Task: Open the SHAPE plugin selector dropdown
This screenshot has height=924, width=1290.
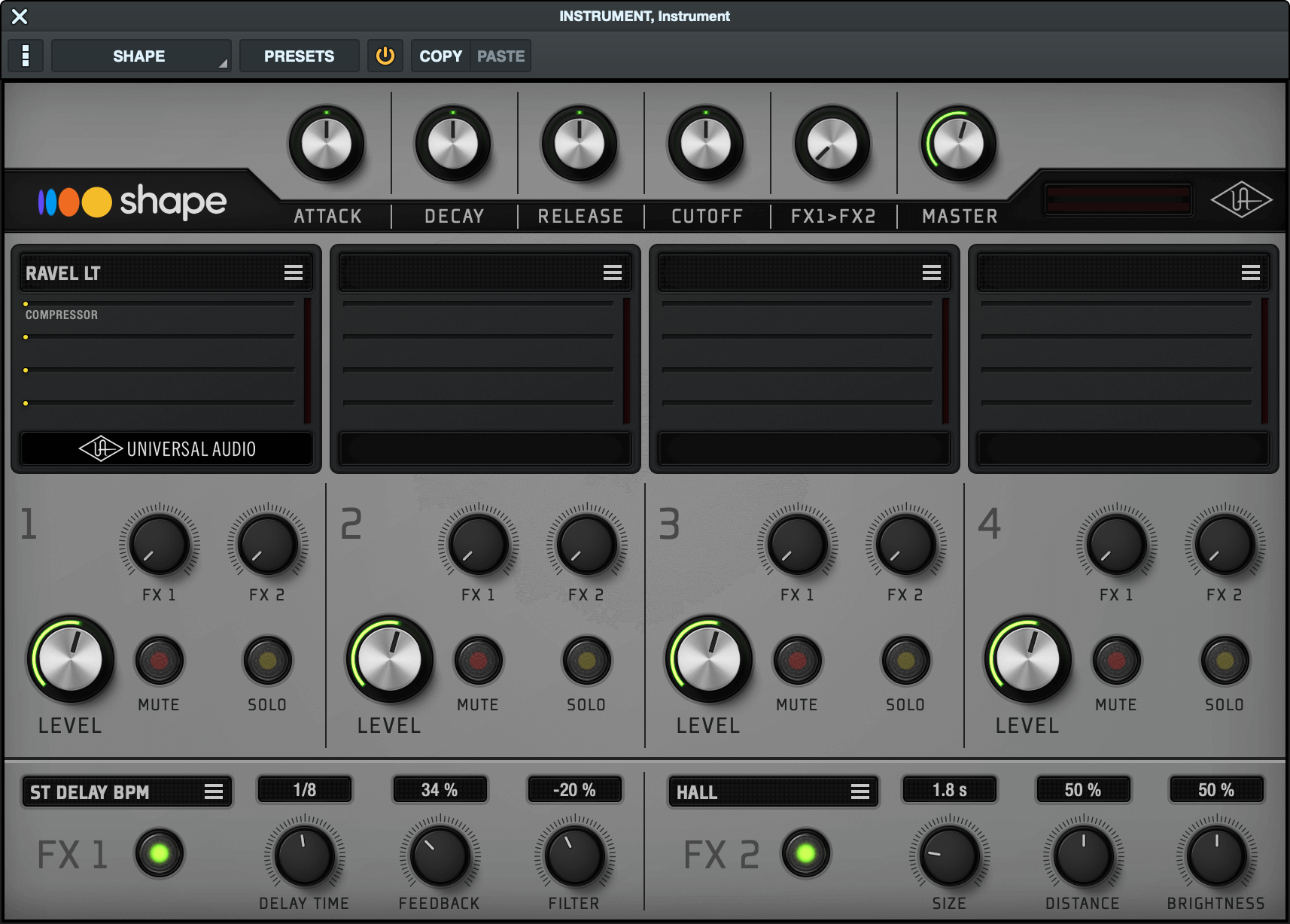Action: [141, 56]
